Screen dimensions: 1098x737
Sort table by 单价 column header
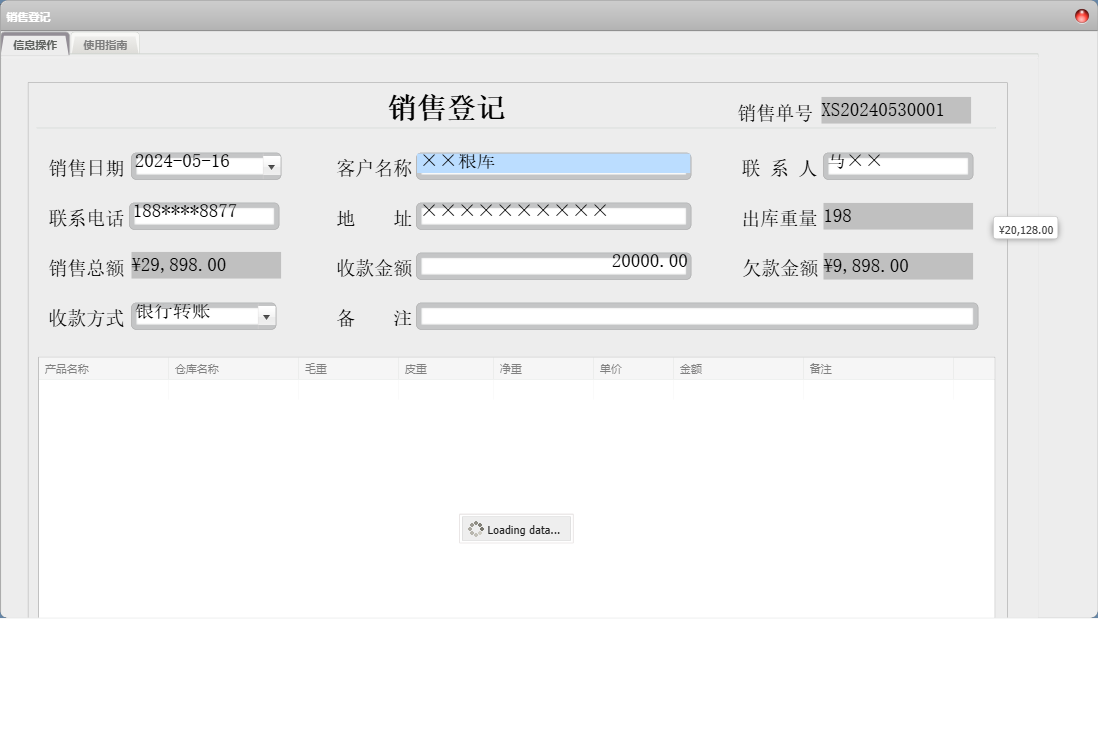[632, 369]
